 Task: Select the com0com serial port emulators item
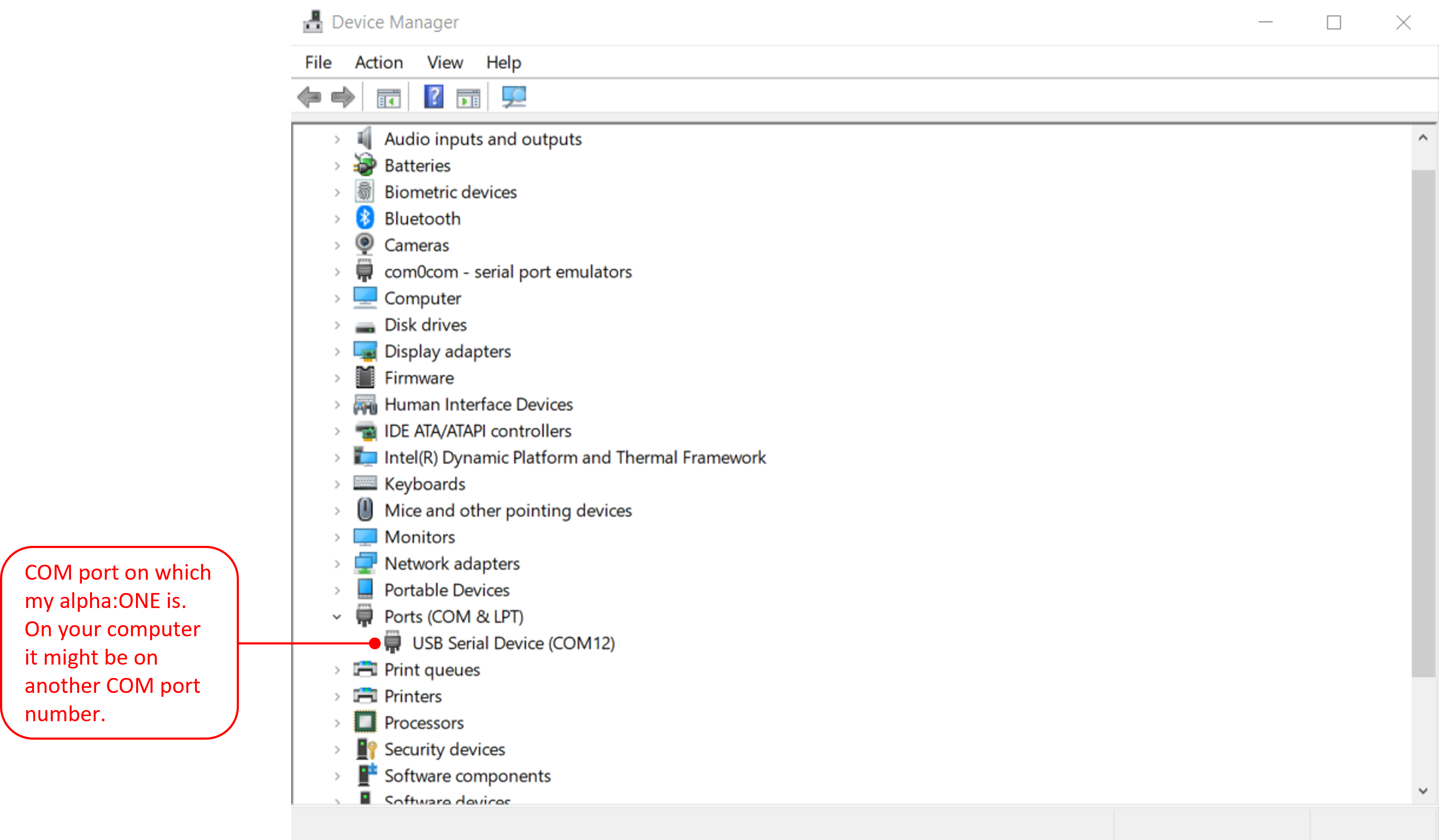(508, 272)
